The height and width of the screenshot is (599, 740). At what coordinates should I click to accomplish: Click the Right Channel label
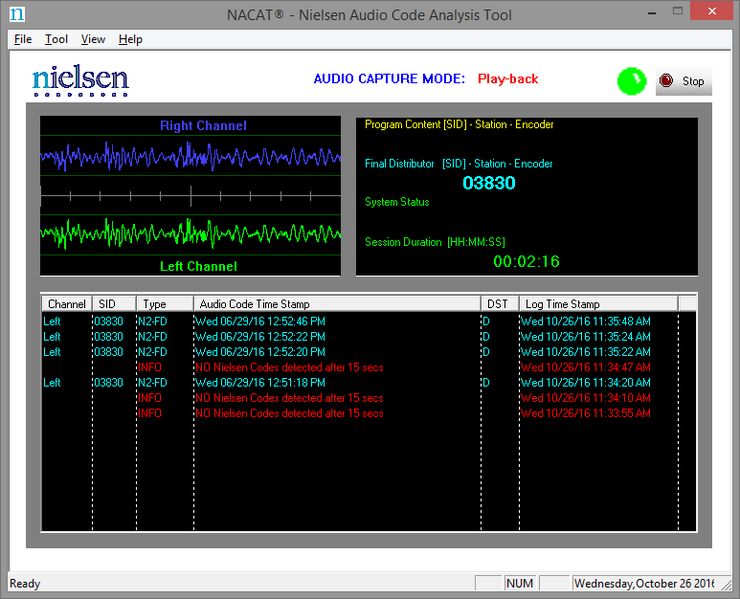pos(203,126)
